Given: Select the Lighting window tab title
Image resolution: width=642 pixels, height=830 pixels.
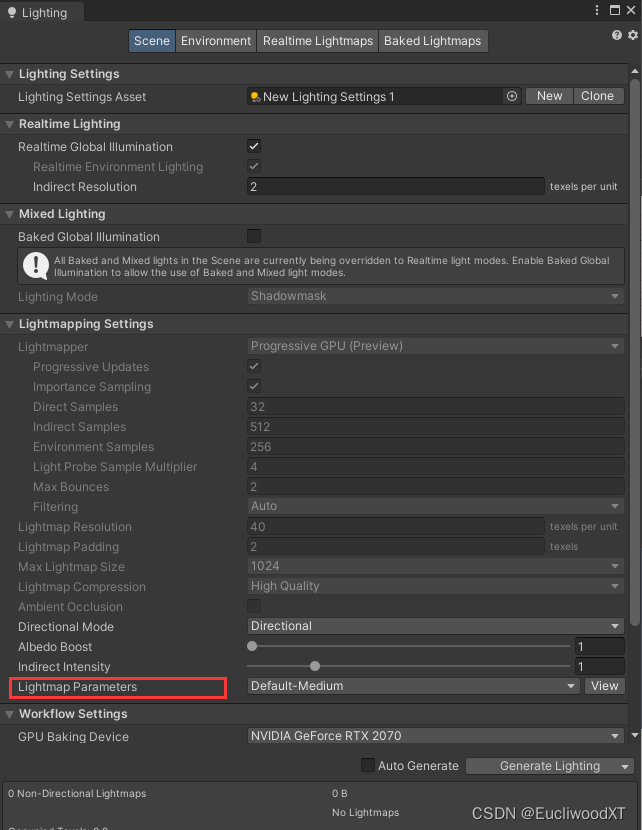Looking at the screenshot, I should [x=44, y=13].
